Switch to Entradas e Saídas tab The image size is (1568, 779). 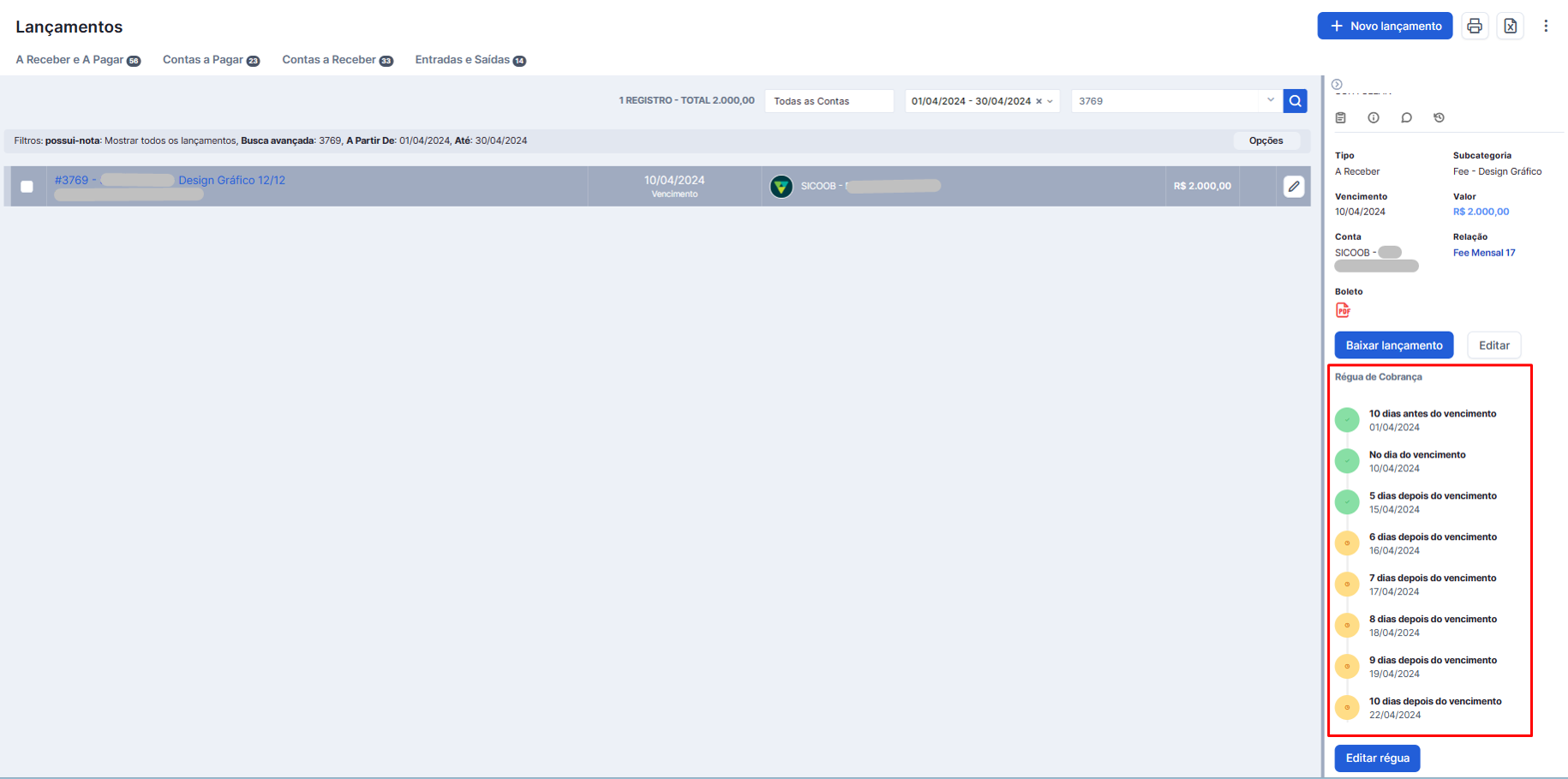pos(470,60)
